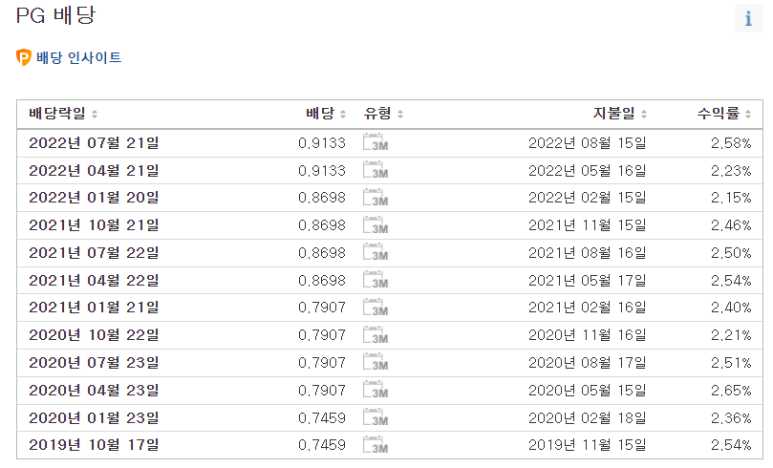Click 3M icon in 2020년 07월 23일 row

(x=375, y=362)
